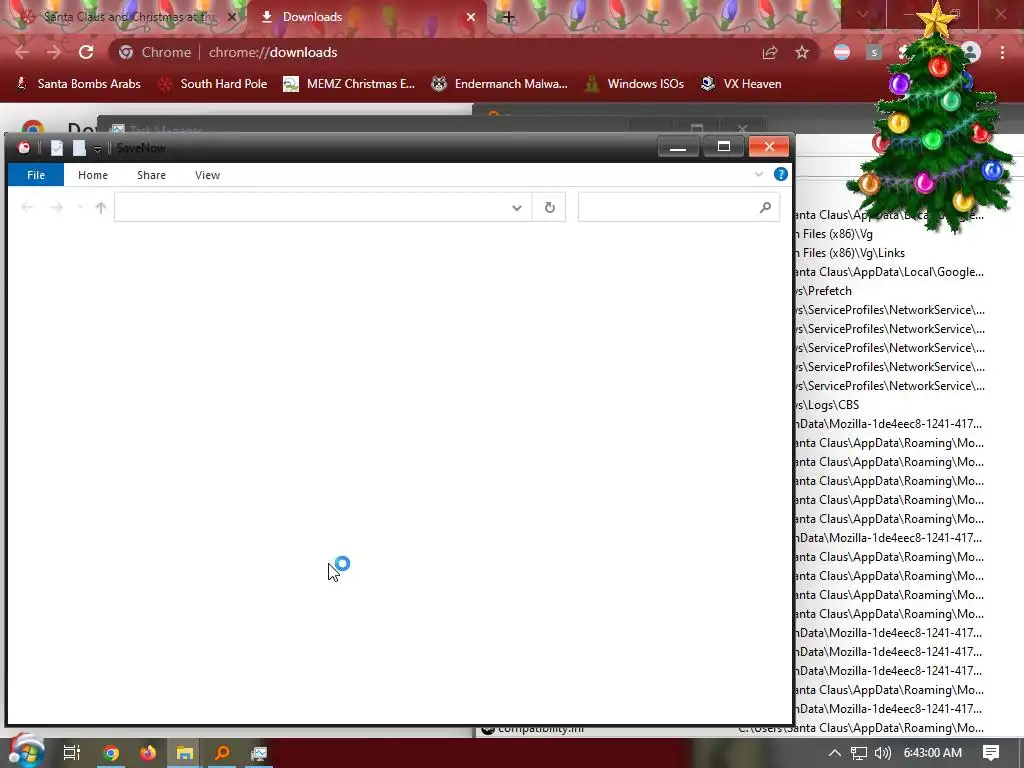
Task: Click Explorer's forward arrow
Action: click(x=57, y=207)
